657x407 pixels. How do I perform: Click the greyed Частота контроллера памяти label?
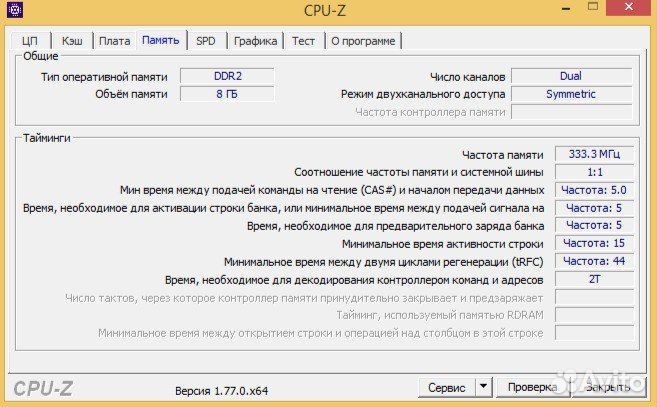tap(430, 112)
